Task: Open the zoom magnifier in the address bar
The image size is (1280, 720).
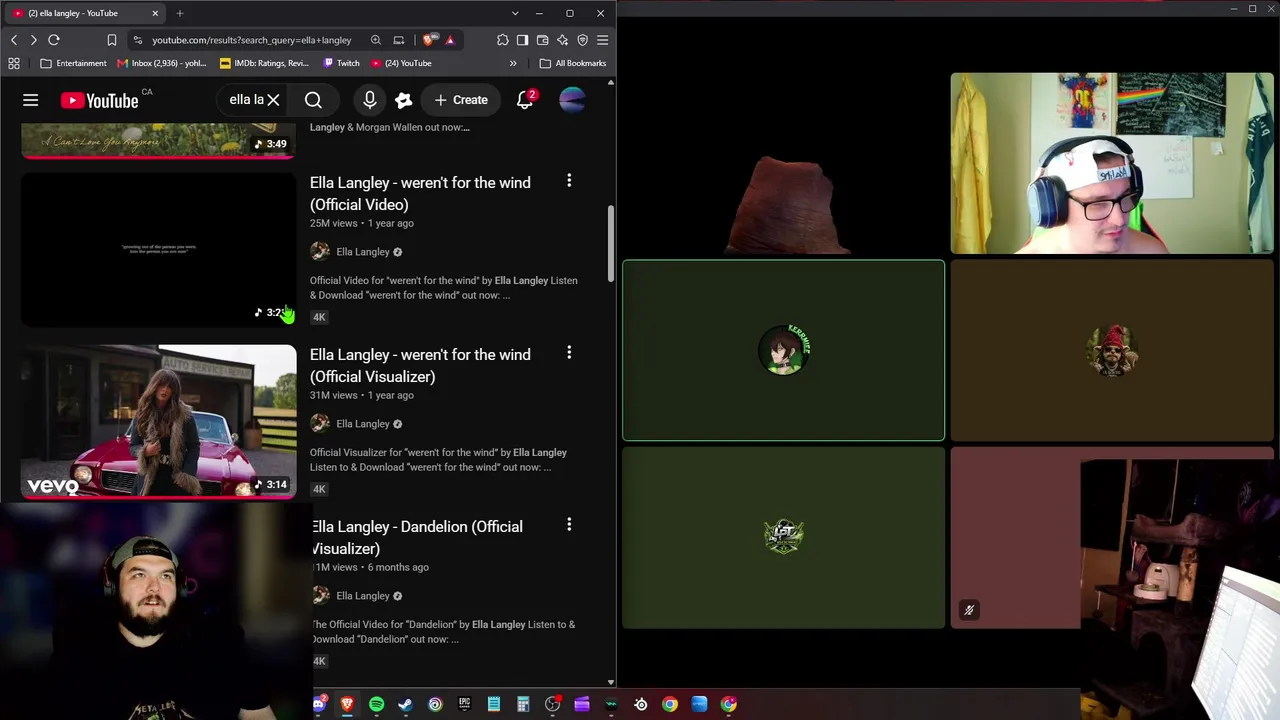Action: click(x=376, y=40)
